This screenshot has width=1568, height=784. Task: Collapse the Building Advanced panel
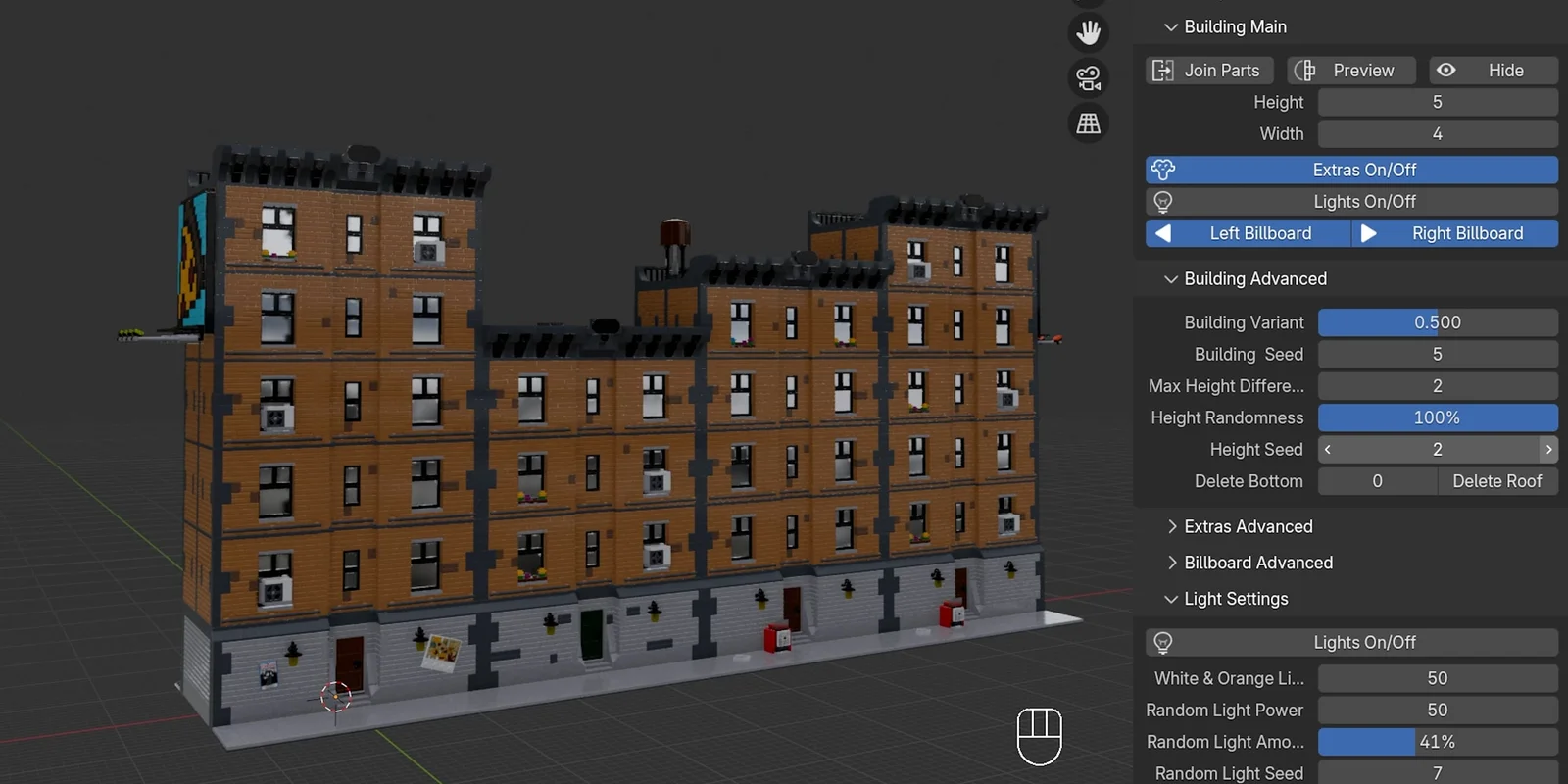click(x=1170, y=279)
